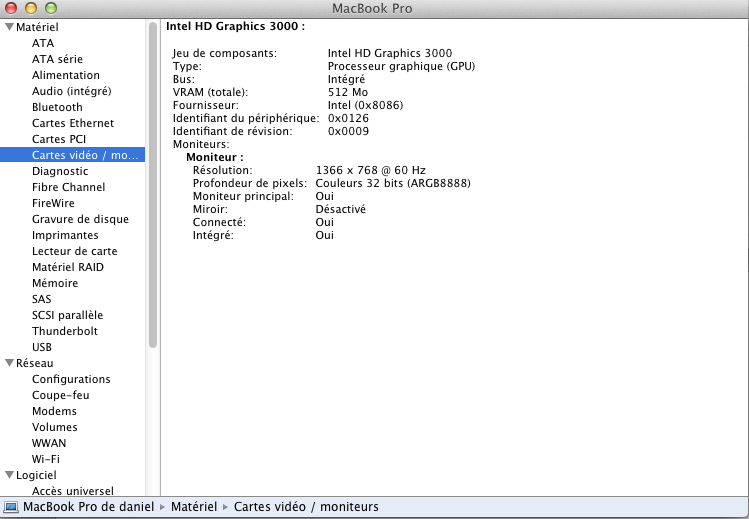749x519 pixels.
Task: Open the Thunderbolt hardware entry
Action: pyautogui.click(x=65, y=331)
